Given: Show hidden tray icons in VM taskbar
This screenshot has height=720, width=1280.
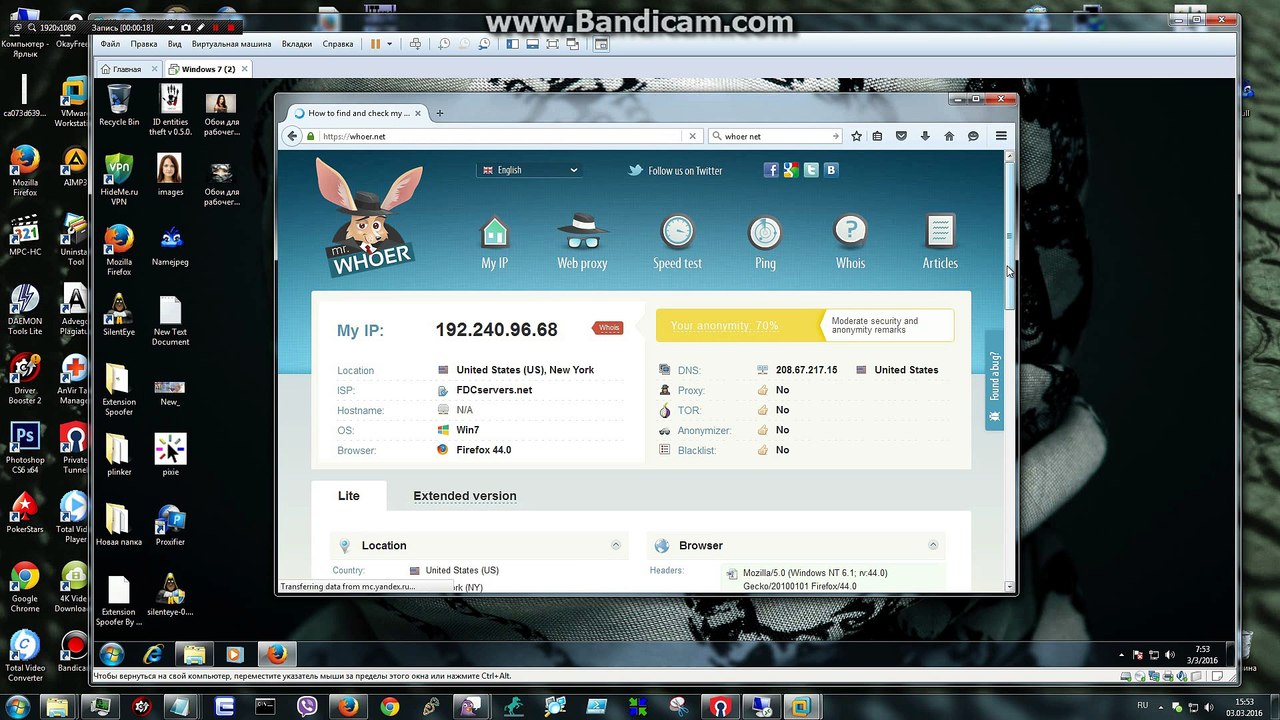Looking at the screenshot, I should tap(1121, 656).
